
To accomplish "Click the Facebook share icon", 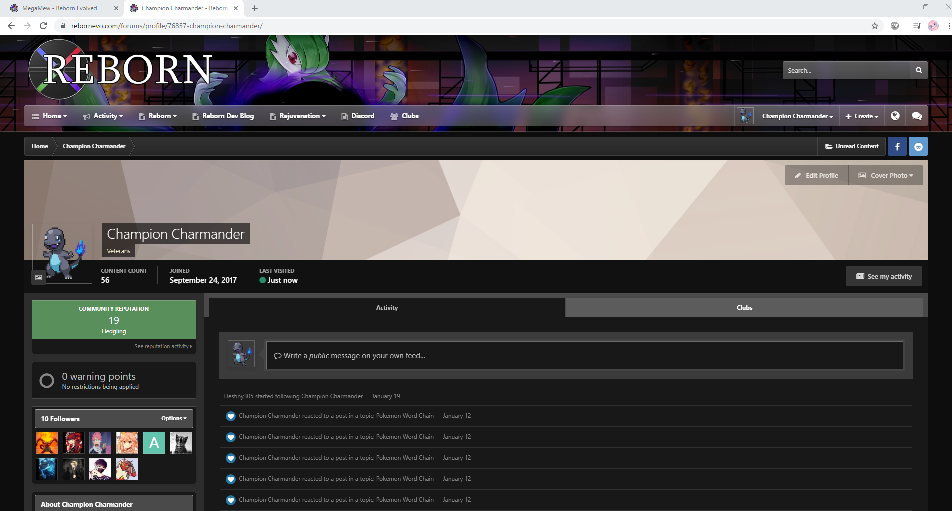I will click(x=897, y=146).
